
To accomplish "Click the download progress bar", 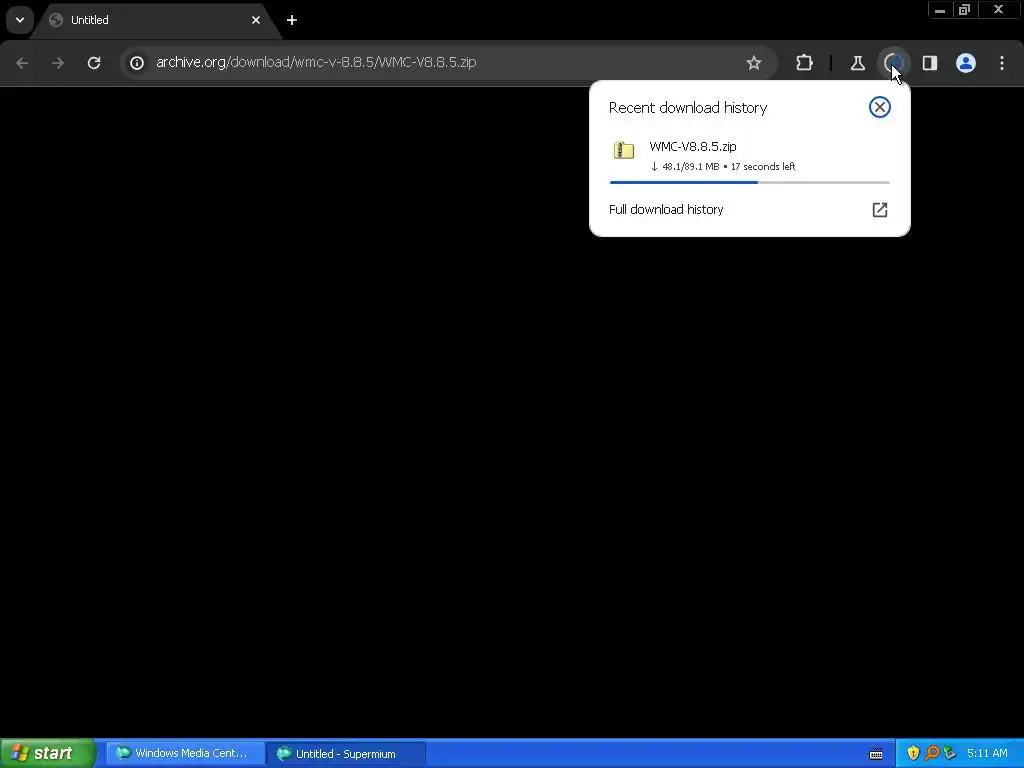I will (749, 182).
